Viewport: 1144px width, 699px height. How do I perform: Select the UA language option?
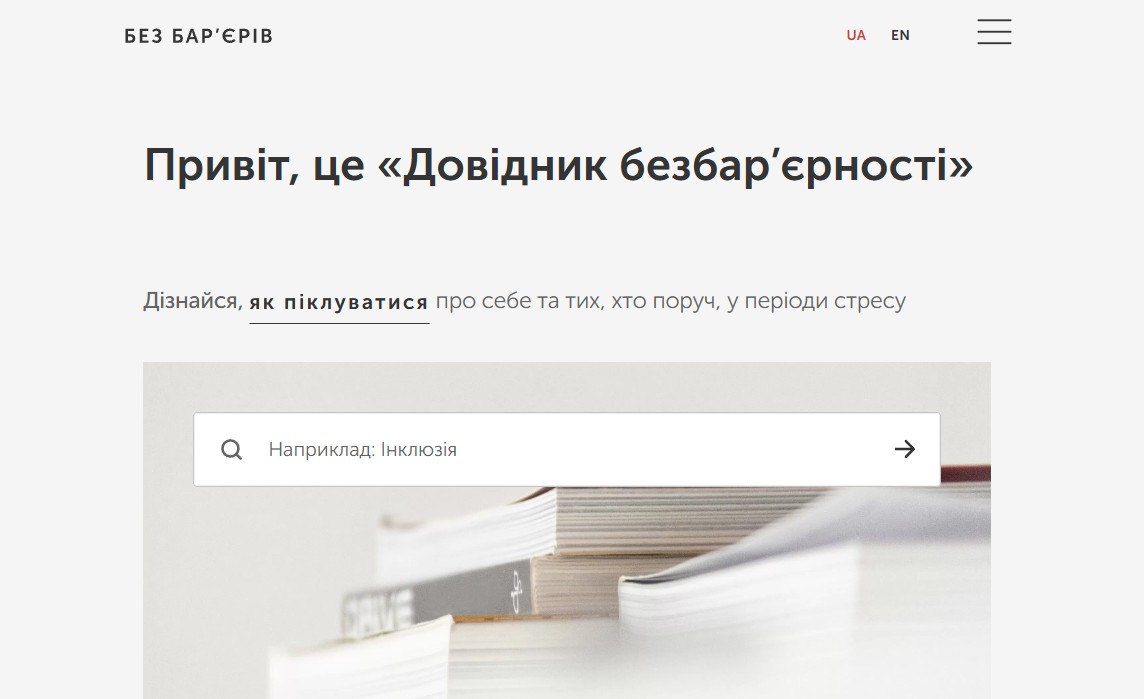tap(856, 35)
